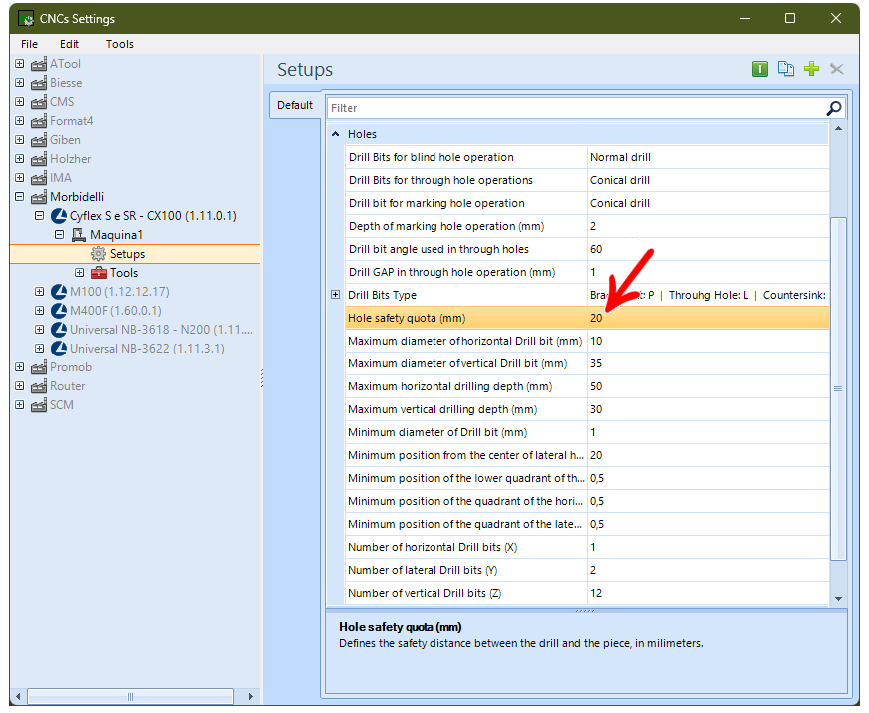The width and height of the screenshot is (869, 713).
Task: Click the CMS factory icon
Action: pos(39,102)
